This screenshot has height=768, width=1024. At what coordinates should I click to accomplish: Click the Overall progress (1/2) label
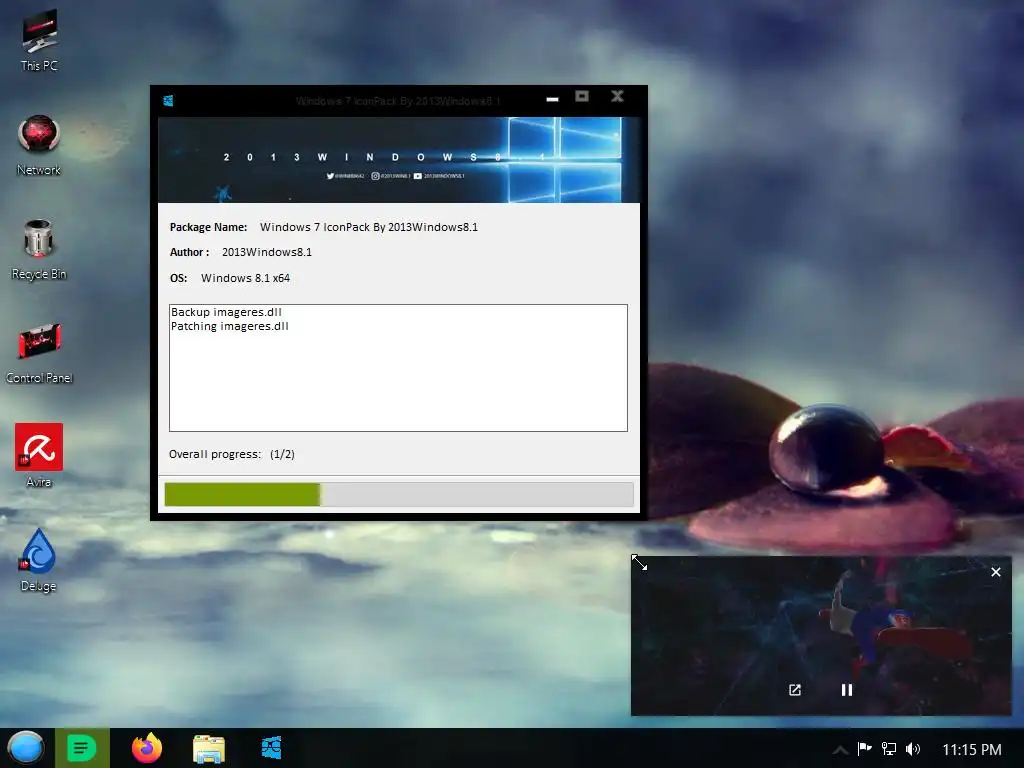(232, 454)
